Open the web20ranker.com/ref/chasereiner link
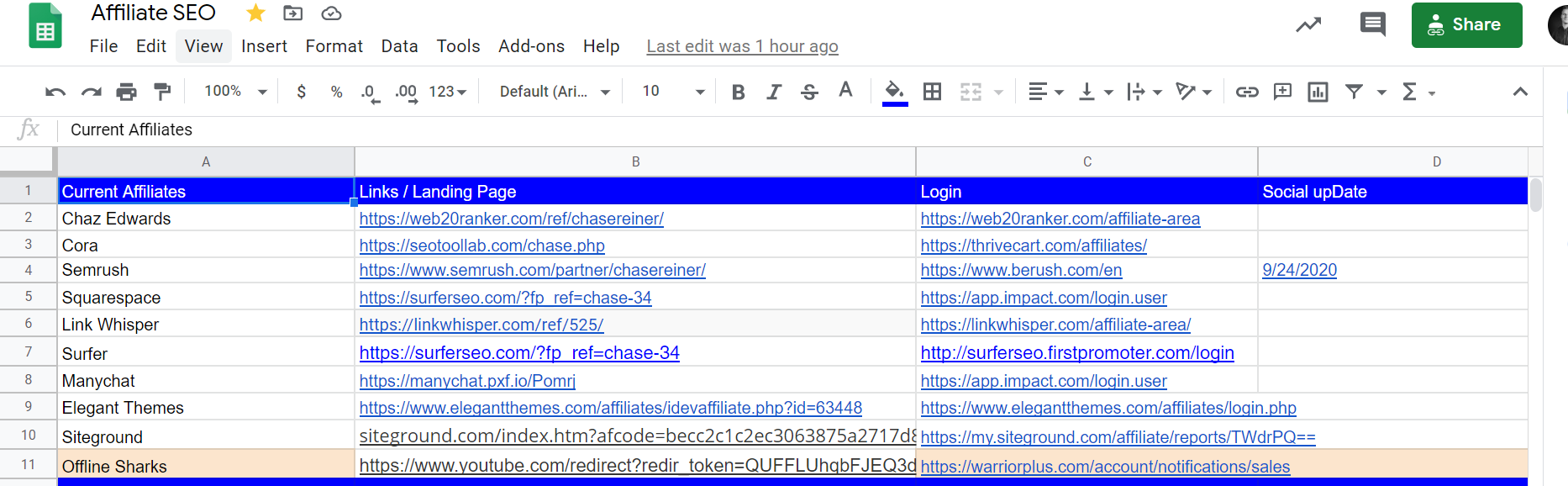 tap(512, 219)
